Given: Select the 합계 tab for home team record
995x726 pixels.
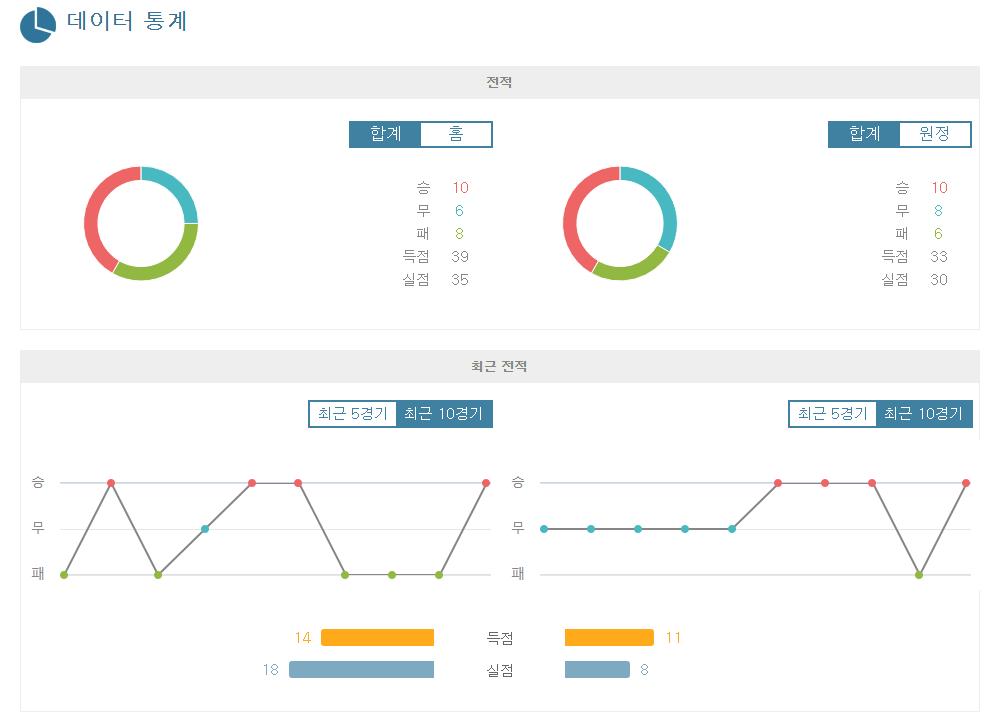Looking at the screenshot, I should (x=385, y=134).
